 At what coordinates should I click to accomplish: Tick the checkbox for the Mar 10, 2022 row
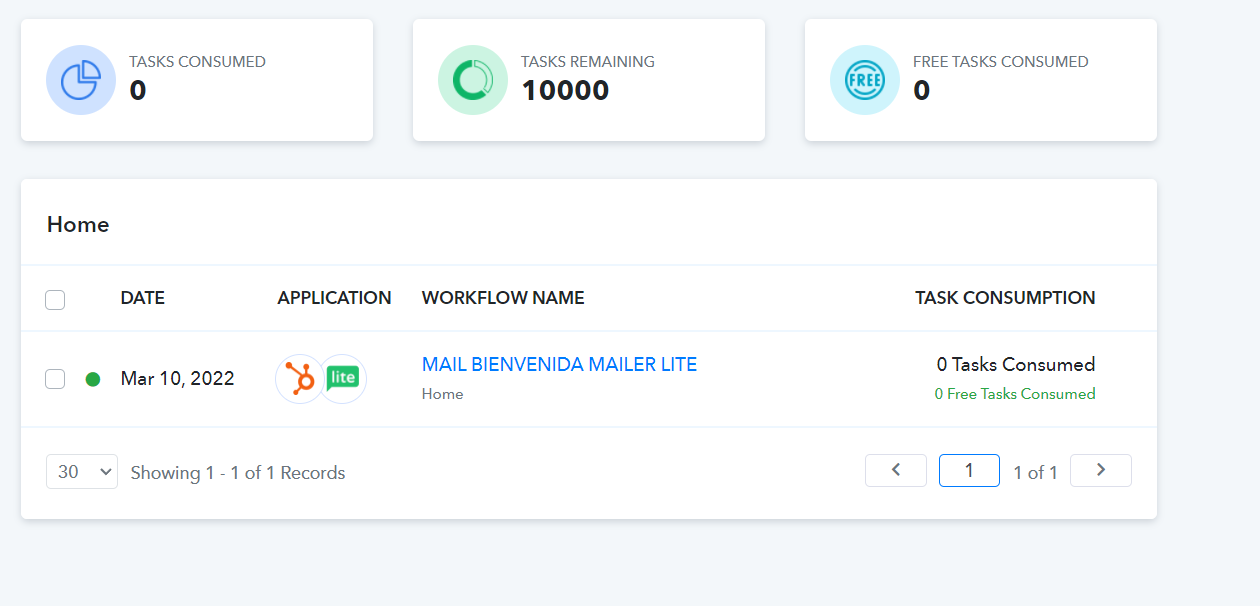[55, 379]
